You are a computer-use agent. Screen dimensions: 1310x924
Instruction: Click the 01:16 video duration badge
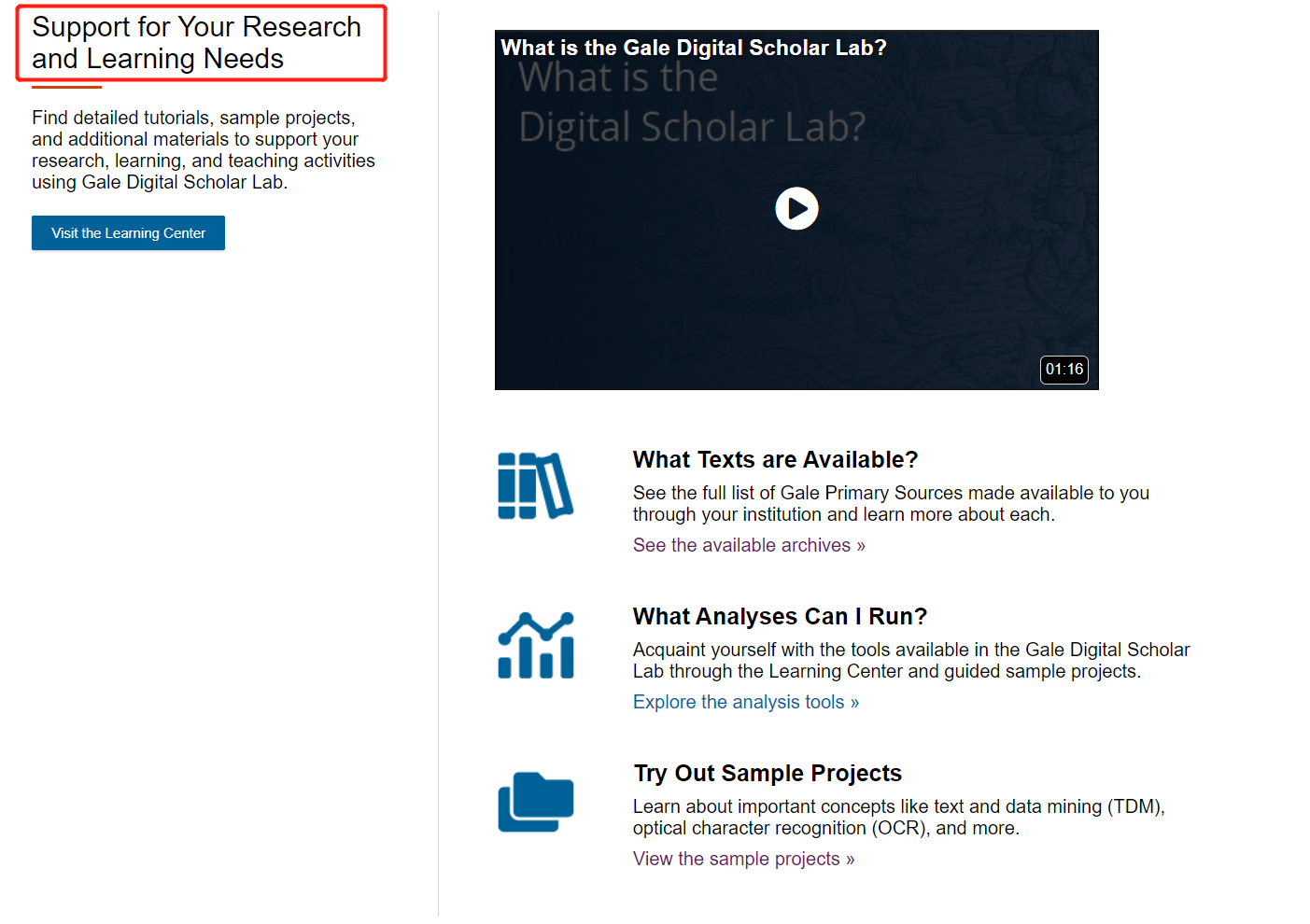pyautogui.click(x=1063, y=370)
